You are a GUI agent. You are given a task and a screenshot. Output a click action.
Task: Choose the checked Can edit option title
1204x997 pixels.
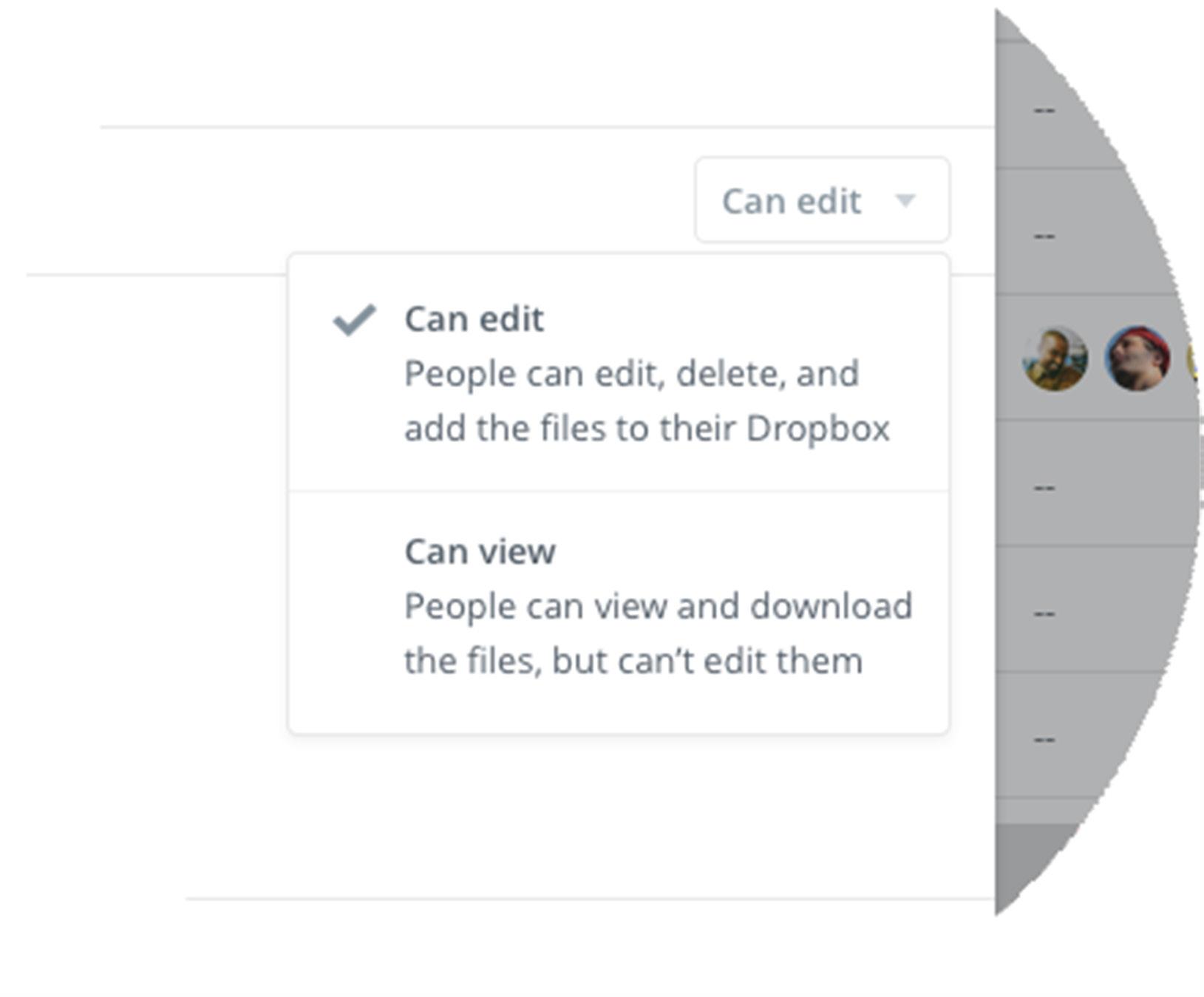pos(474,319)
